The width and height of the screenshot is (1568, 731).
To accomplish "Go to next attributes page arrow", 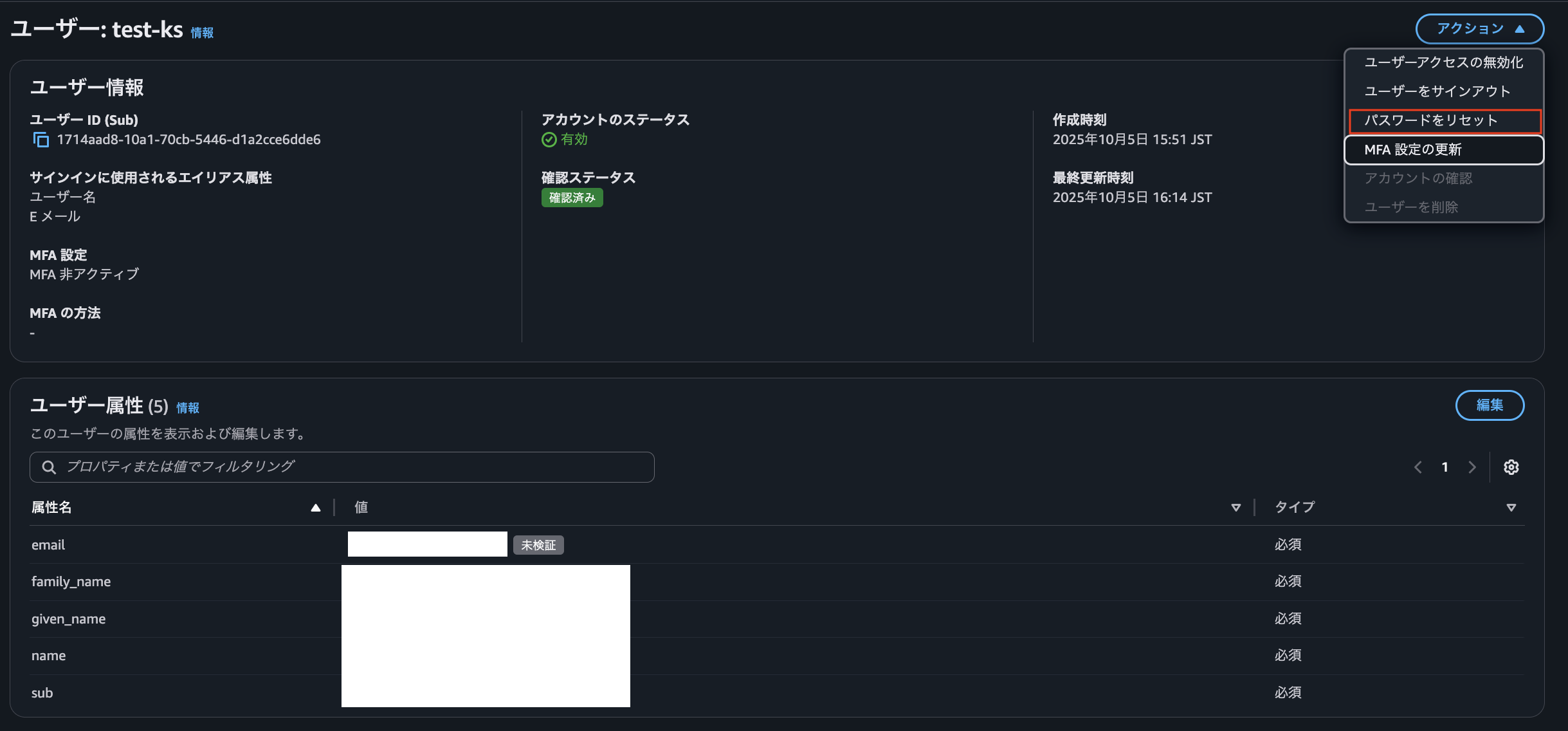I will (1472, 467).
